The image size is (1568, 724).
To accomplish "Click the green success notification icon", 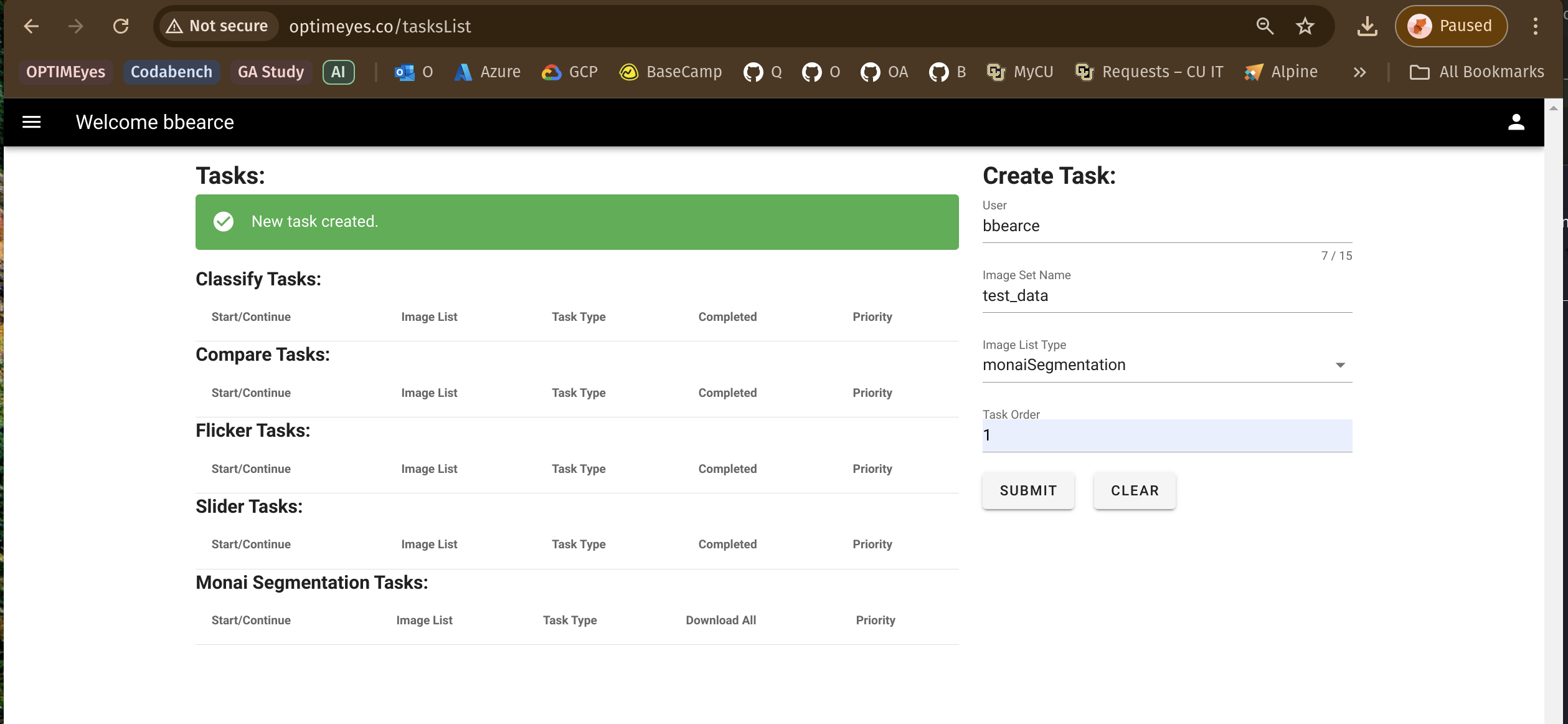I will [222, 222].
